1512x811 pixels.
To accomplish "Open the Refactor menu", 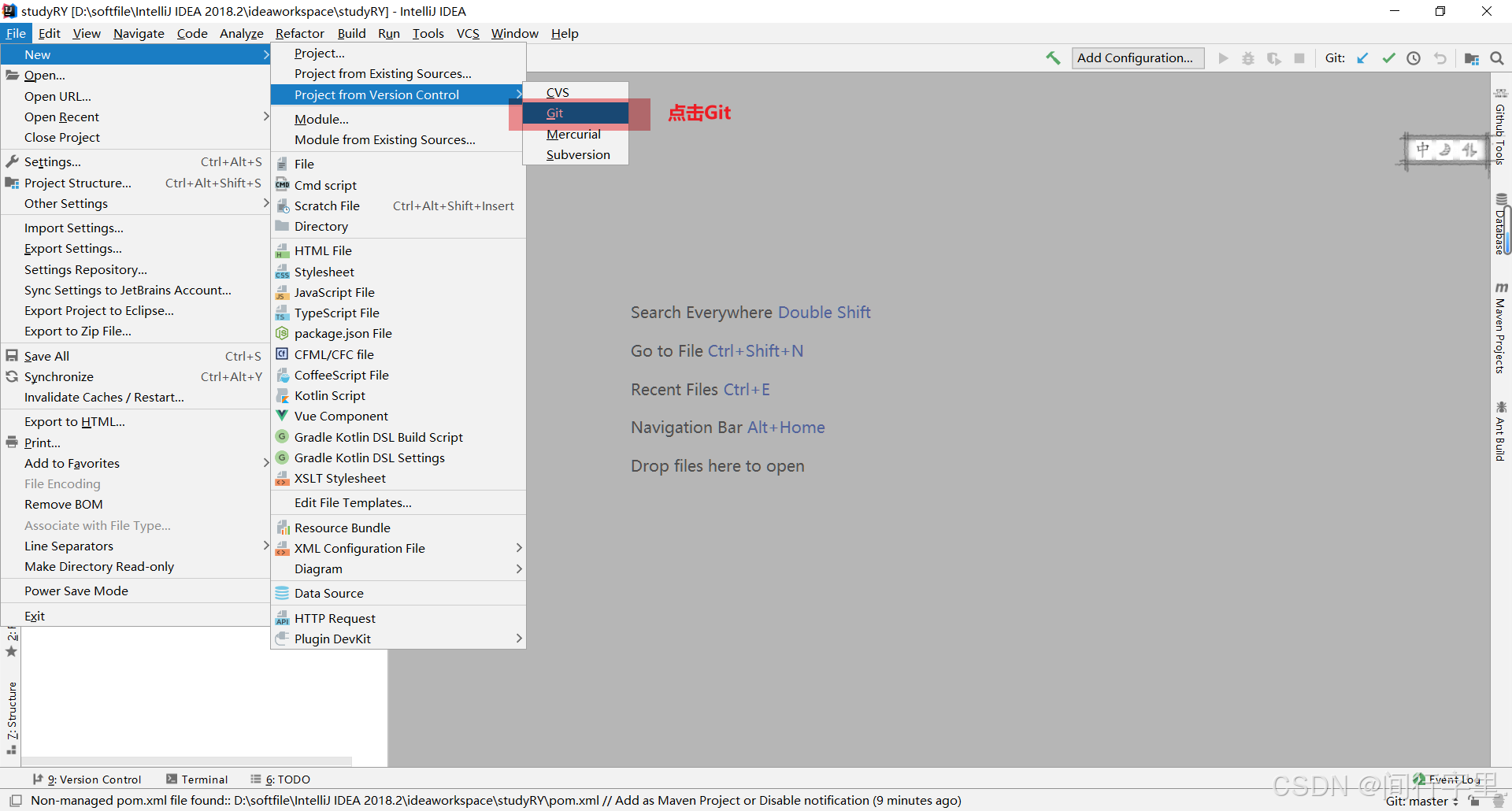I will (299, 33).
